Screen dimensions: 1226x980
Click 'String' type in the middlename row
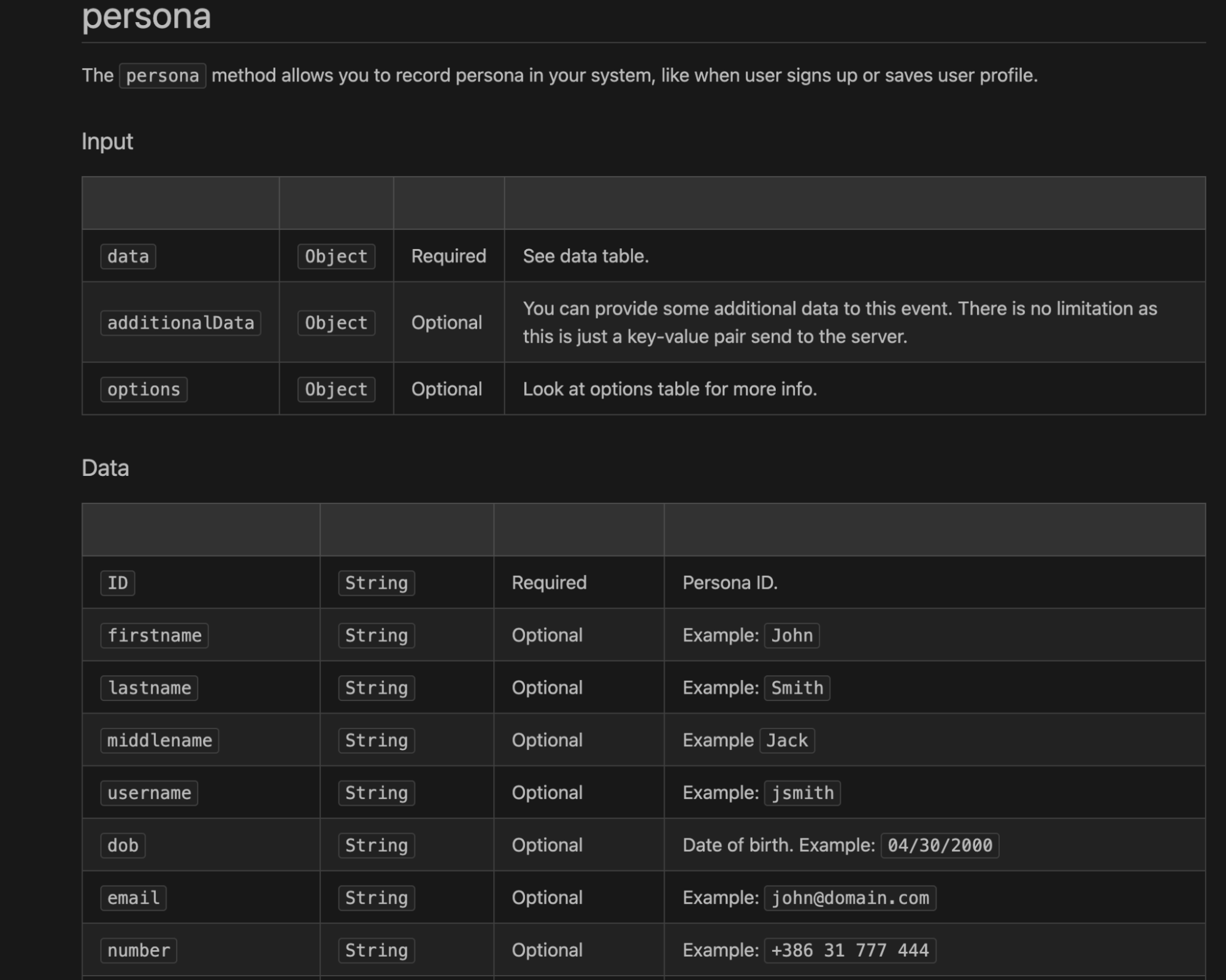pyautogui.click(x=377, y=741)
